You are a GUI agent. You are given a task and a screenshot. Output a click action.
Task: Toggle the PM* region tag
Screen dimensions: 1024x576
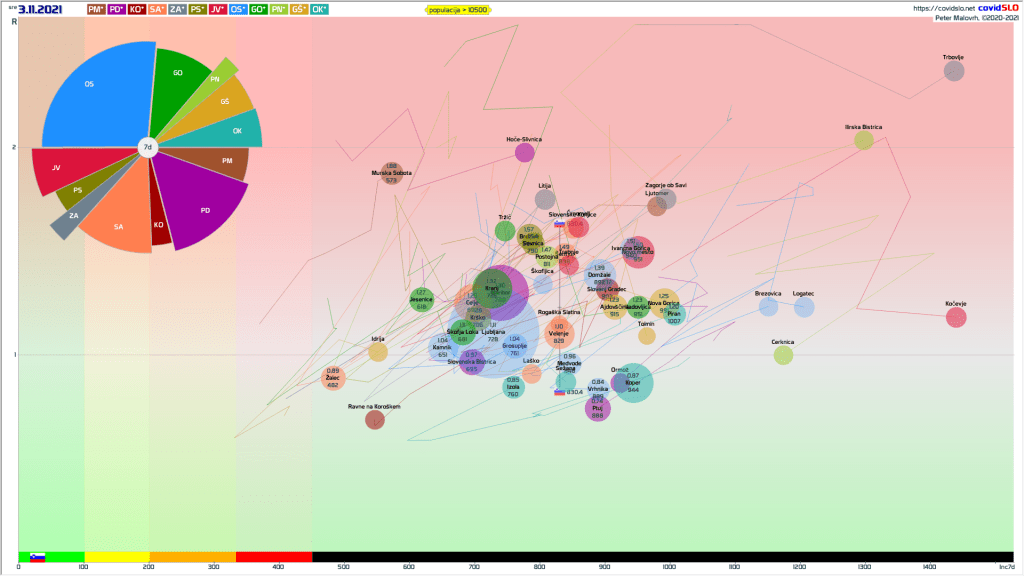[96, 9]
